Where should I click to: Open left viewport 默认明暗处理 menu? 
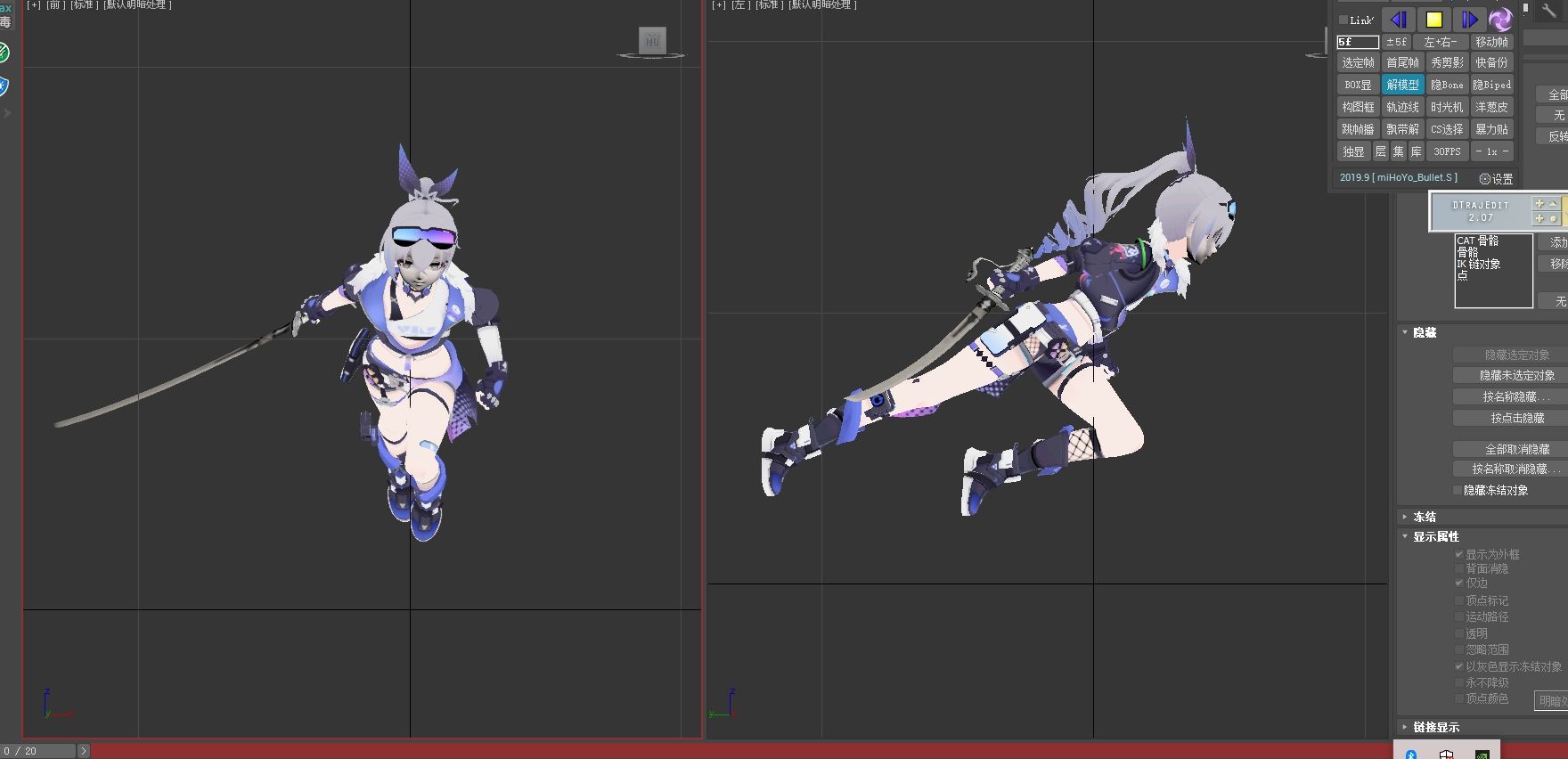(x=822, y=4)
